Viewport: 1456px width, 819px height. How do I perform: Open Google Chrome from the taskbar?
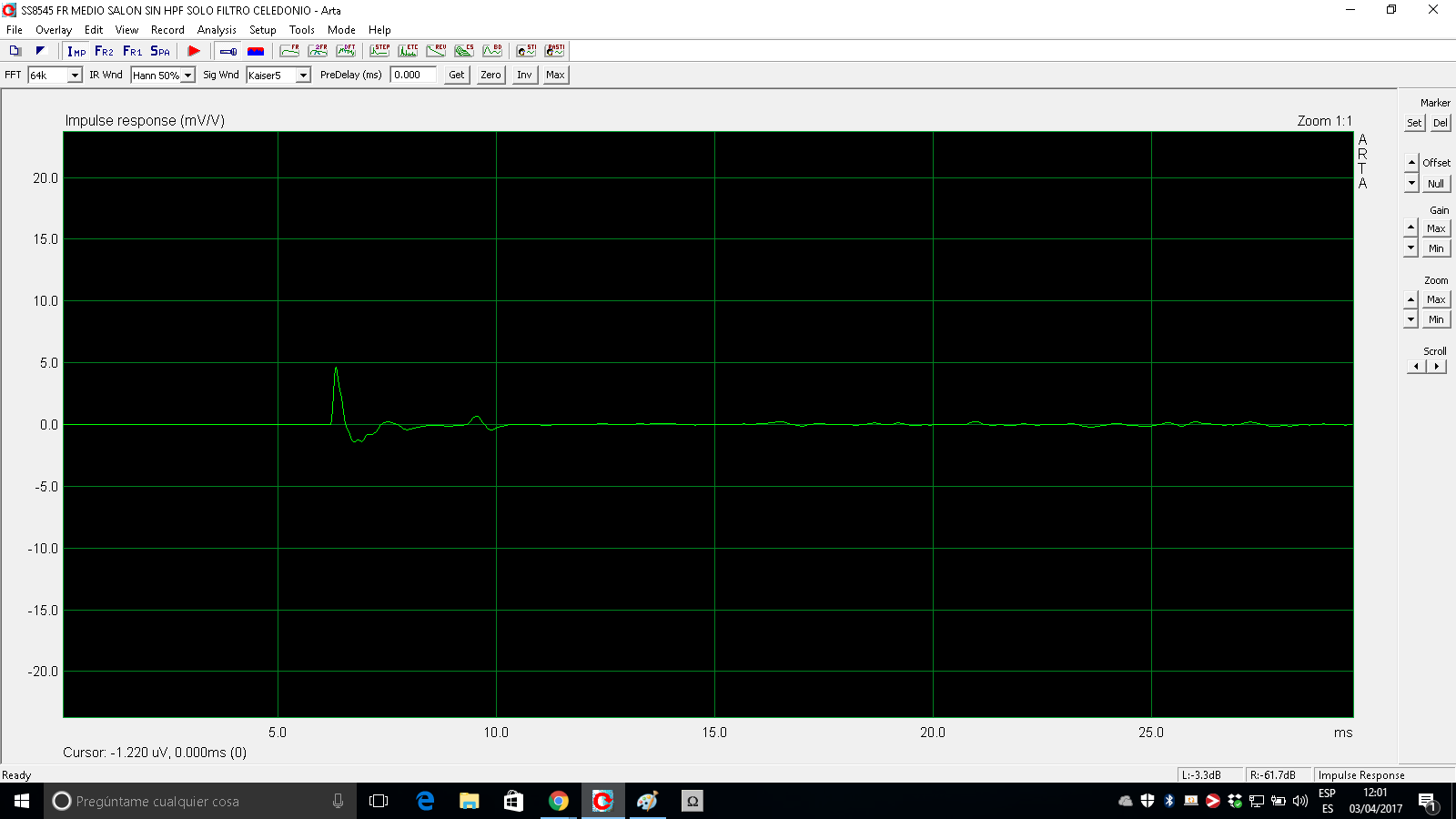558,801
